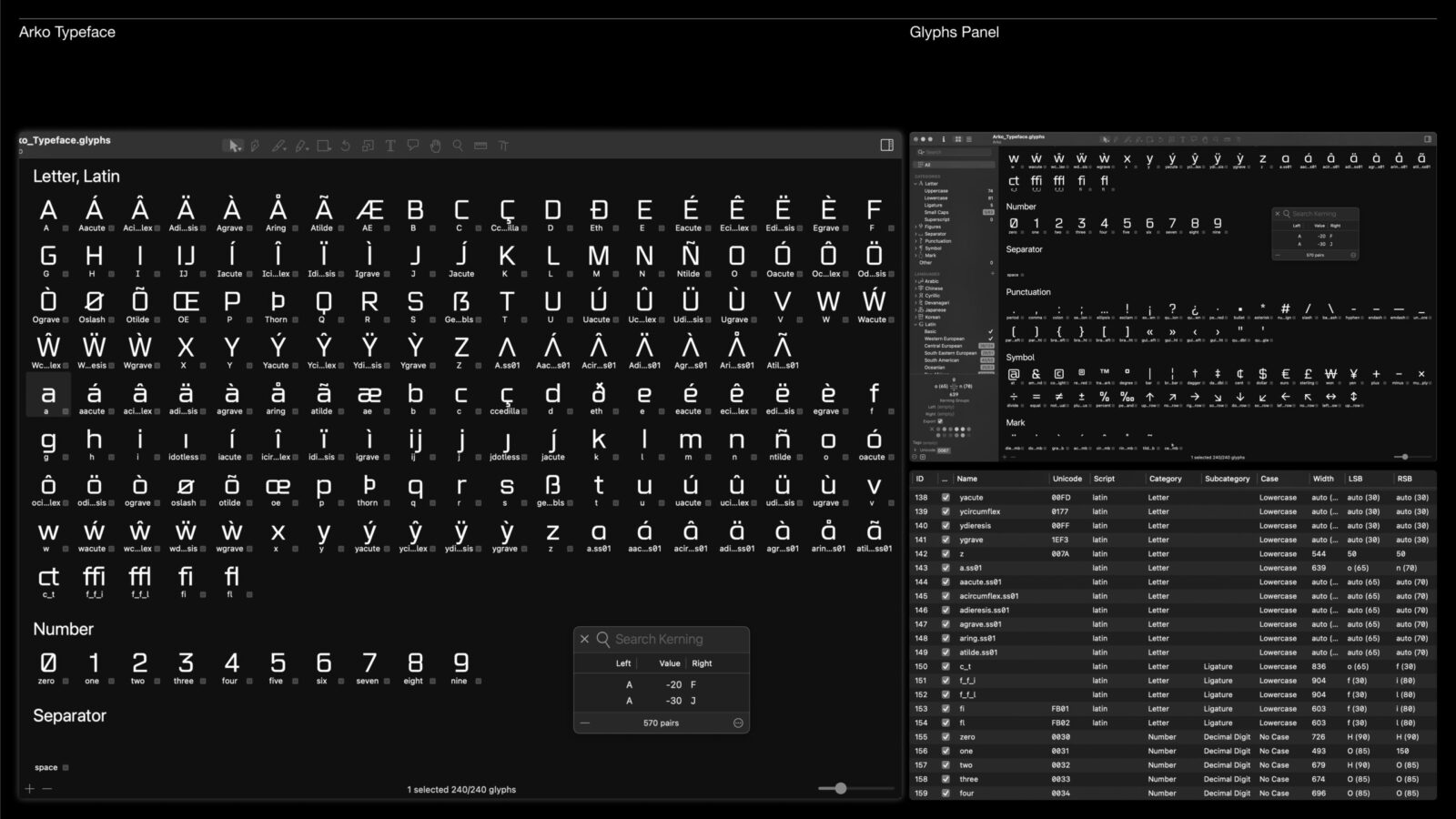Expand the Cyrillic language group
1456x819 pixels.
point(917,296)
